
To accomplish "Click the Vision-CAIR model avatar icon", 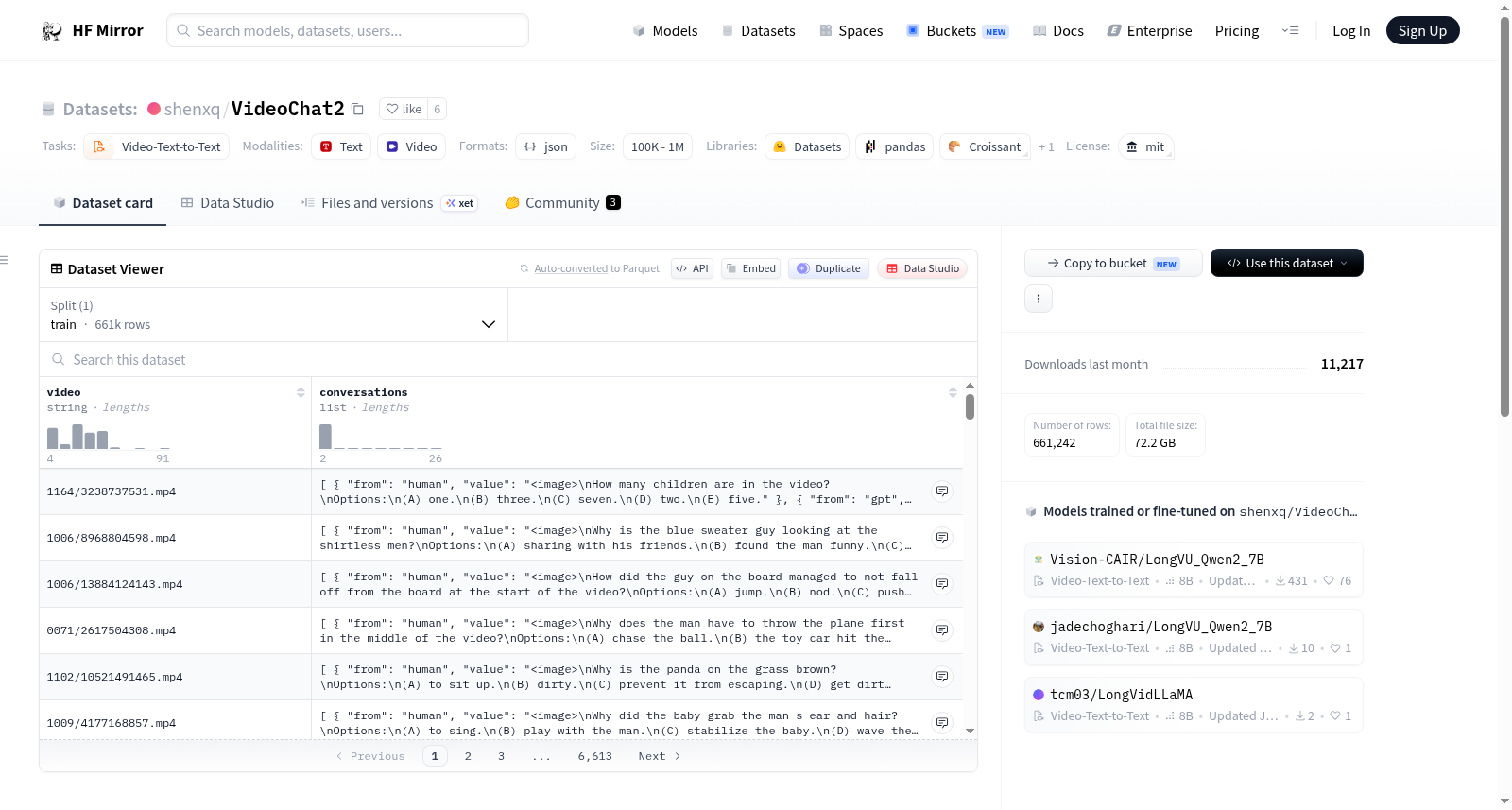I will click(1039, 560).
